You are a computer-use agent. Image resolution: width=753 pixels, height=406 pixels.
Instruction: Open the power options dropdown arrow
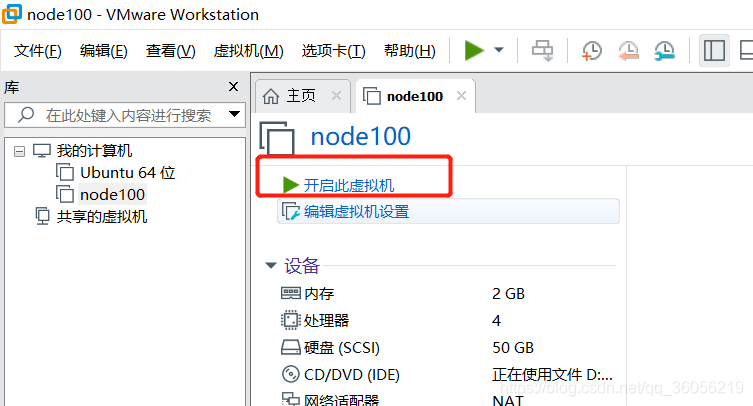pyautogui.click(x=499, y=49)
